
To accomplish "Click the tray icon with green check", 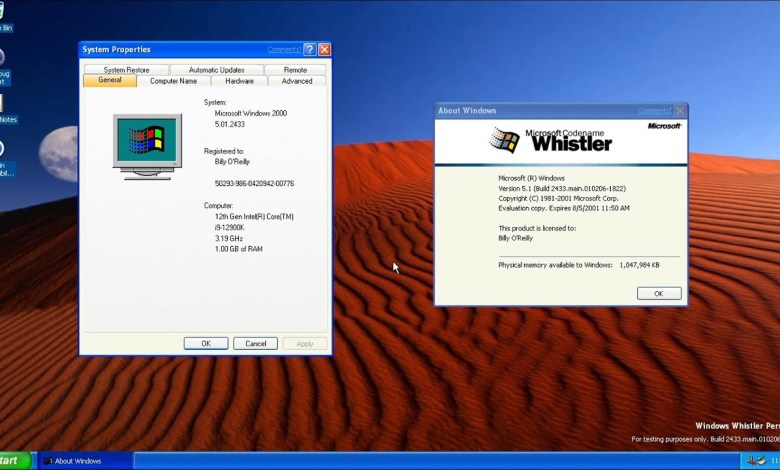I will (x=762, y=461).
